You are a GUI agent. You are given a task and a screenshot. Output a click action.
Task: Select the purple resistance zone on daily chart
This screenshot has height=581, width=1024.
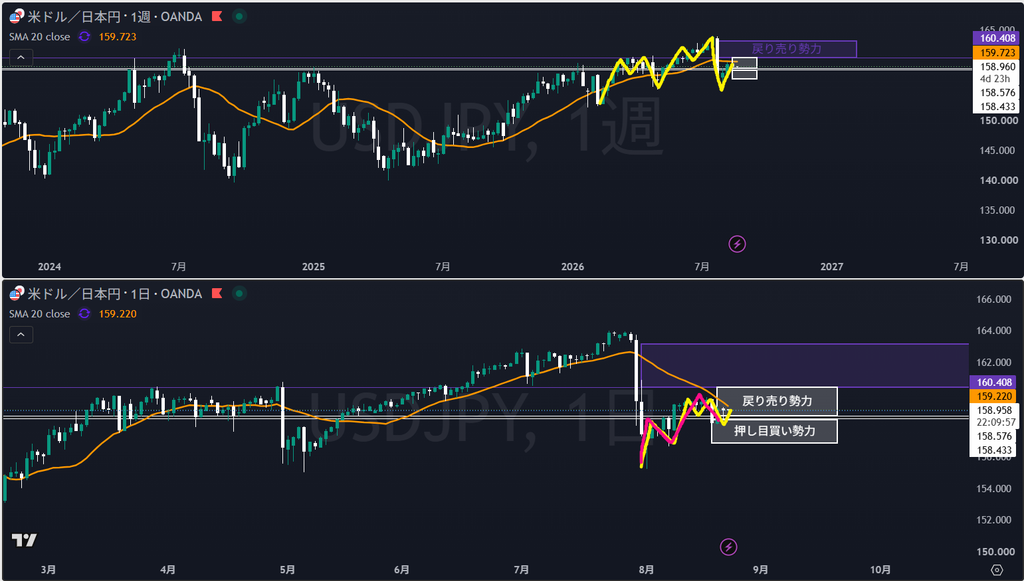(x=805, y=366)
